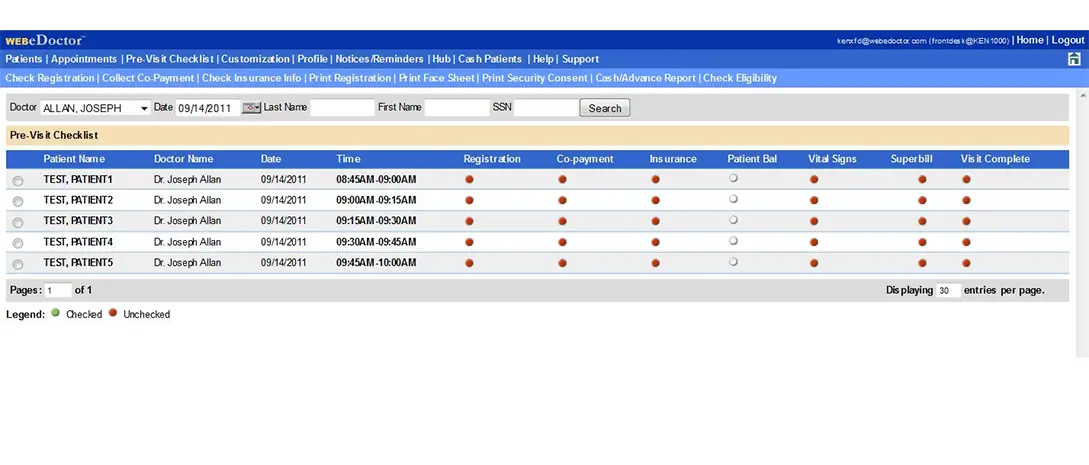
Task: Click the Last Name input field
Action: pyautogui.click(x=342, y=108)
